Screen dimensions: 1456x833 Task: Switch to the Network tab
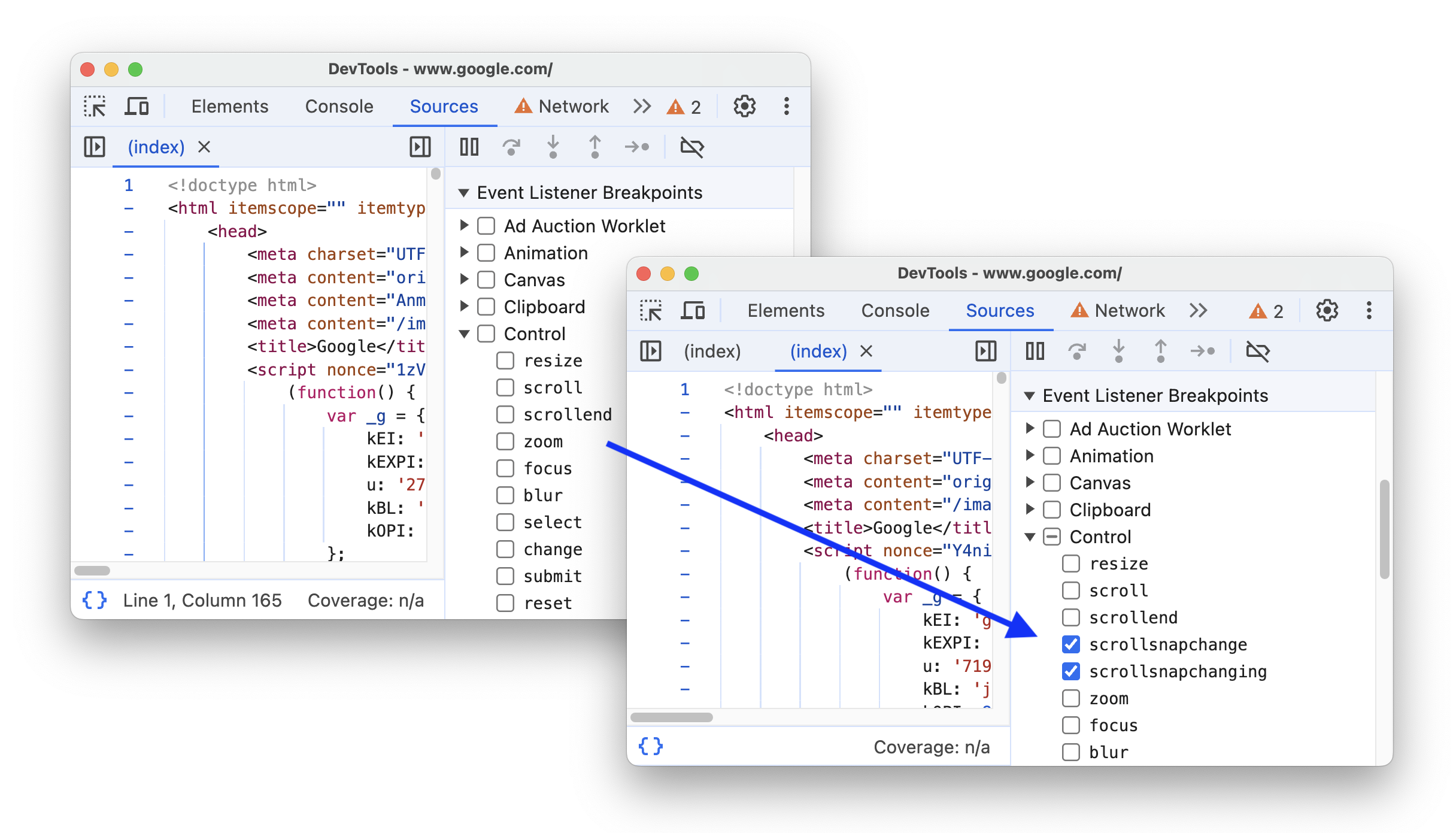571,106
